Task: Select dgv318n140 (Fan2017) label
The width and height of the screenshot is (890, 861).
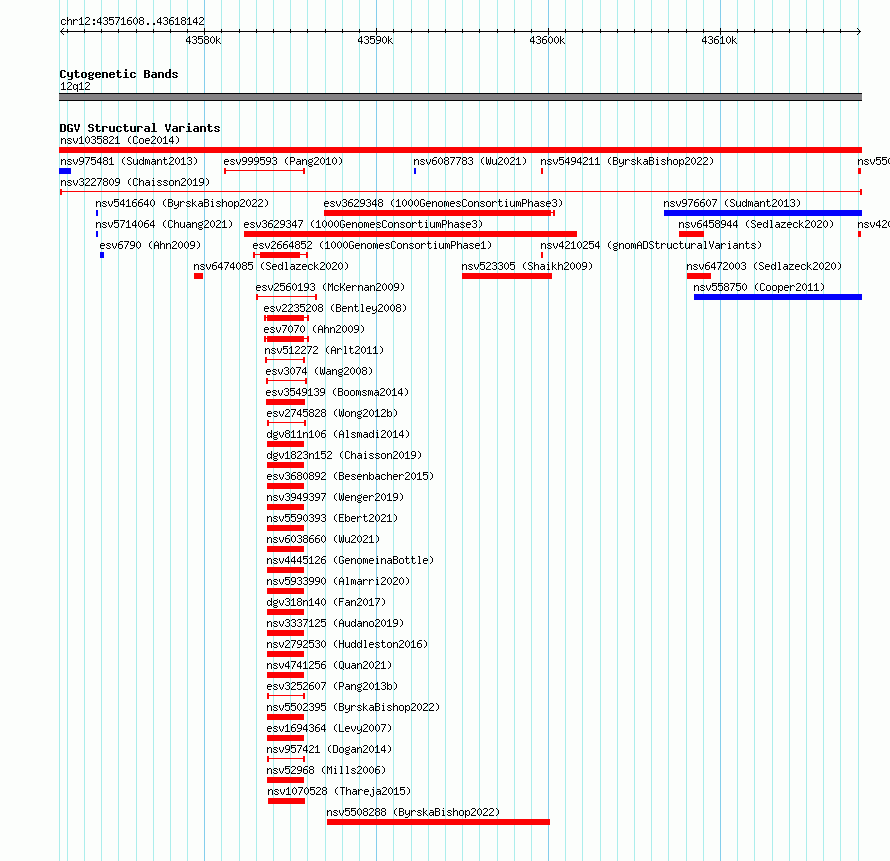Action: point(326,602)
